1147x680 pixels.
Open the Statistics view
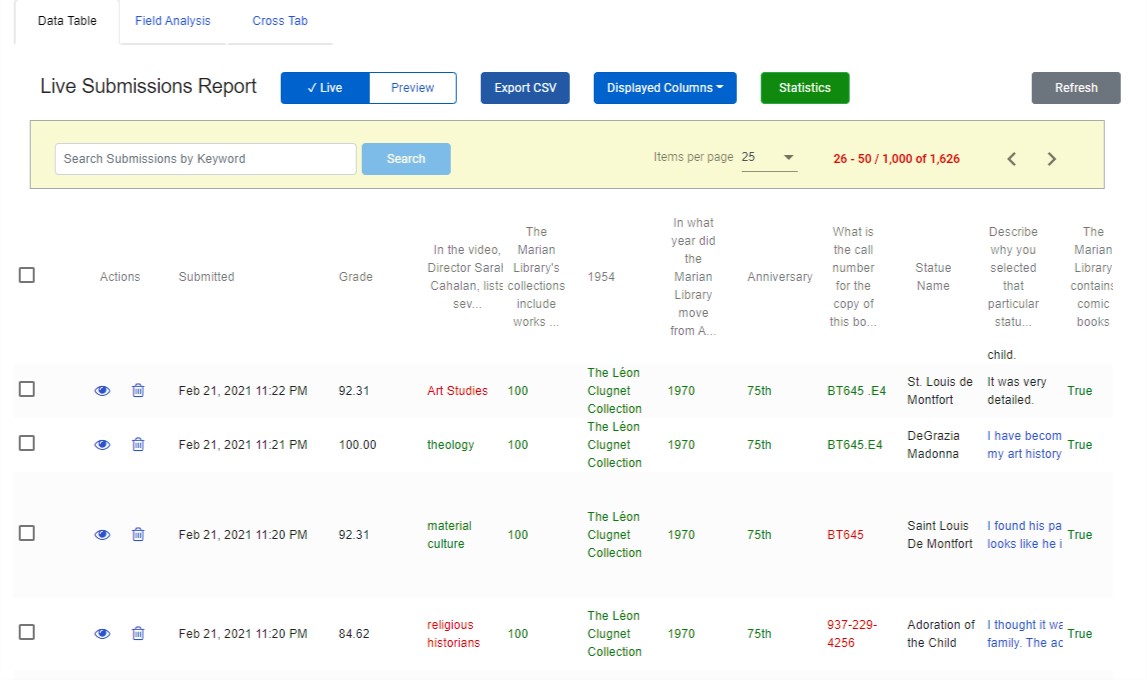[804, 88]
